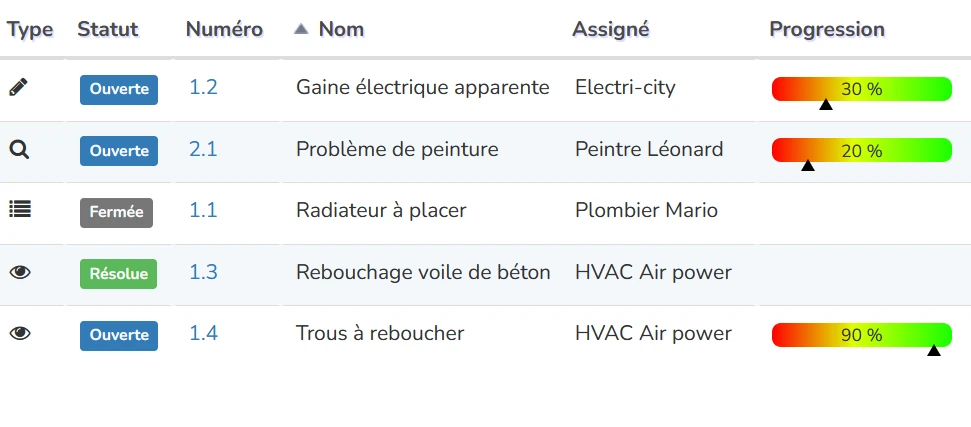
Task: Click the eye icon for Trous à reboucher
Action: (x=19, y=333)
